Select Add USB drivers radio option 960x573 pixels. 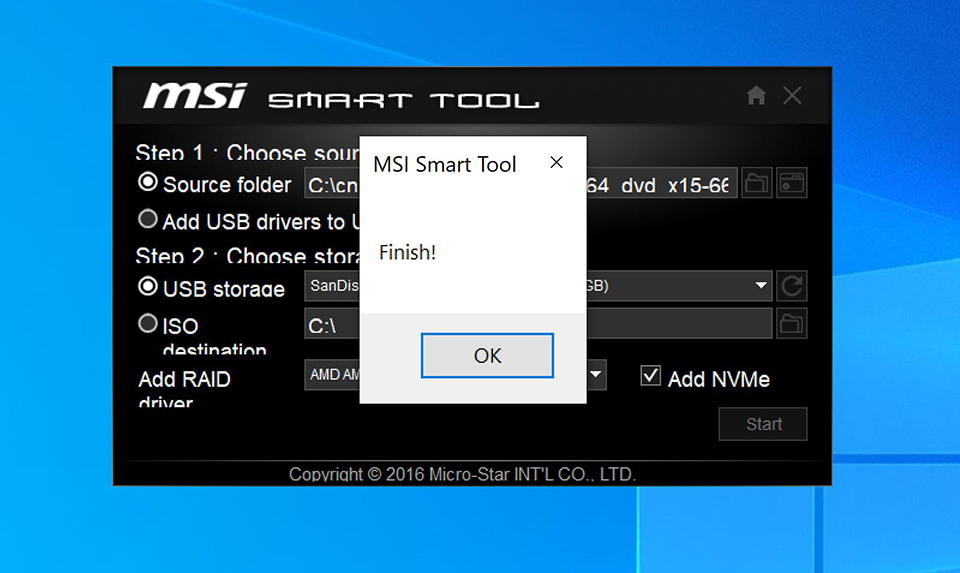tap(148, 219)
